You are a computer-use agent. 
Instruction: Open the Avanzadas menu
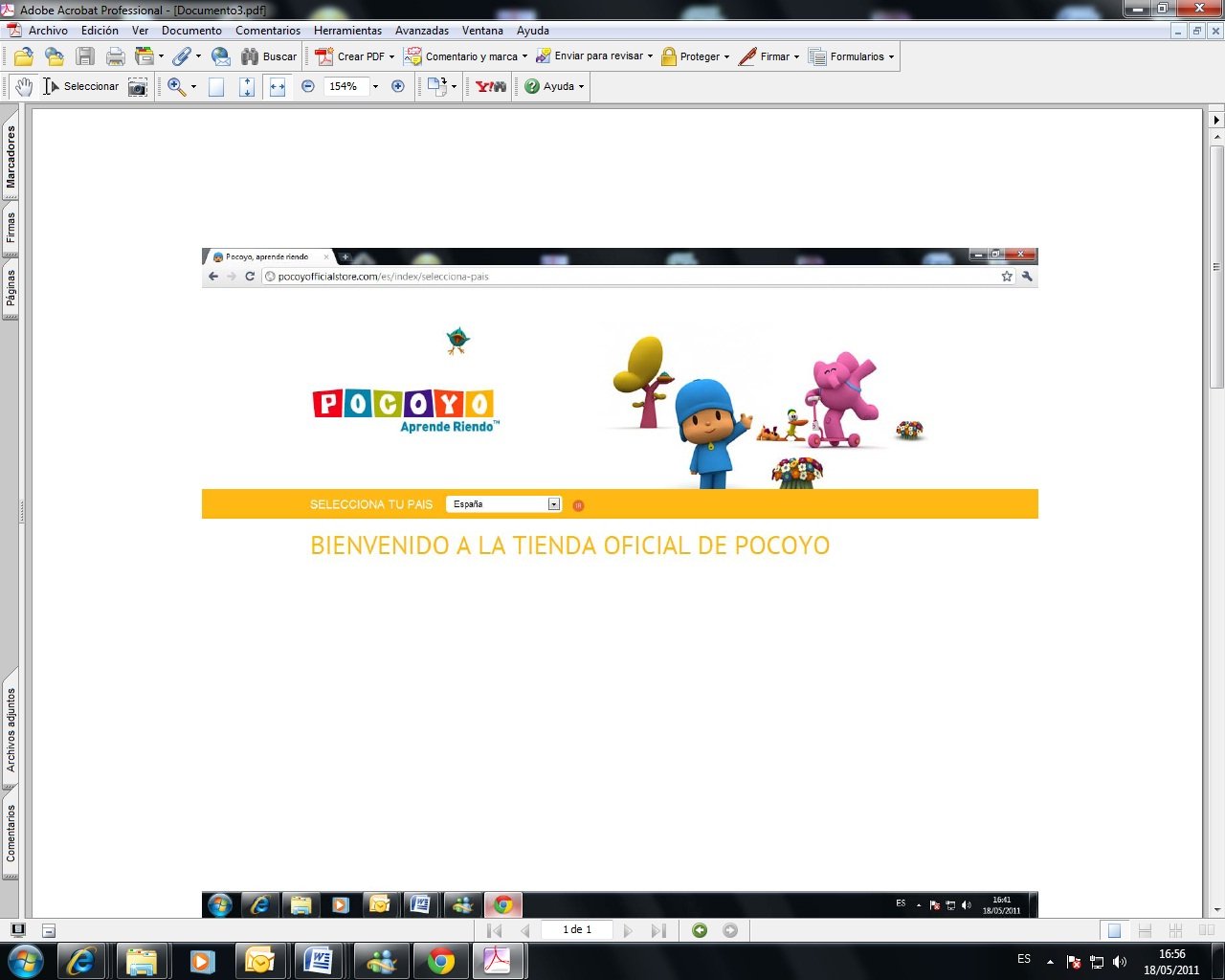click(422, 31)
